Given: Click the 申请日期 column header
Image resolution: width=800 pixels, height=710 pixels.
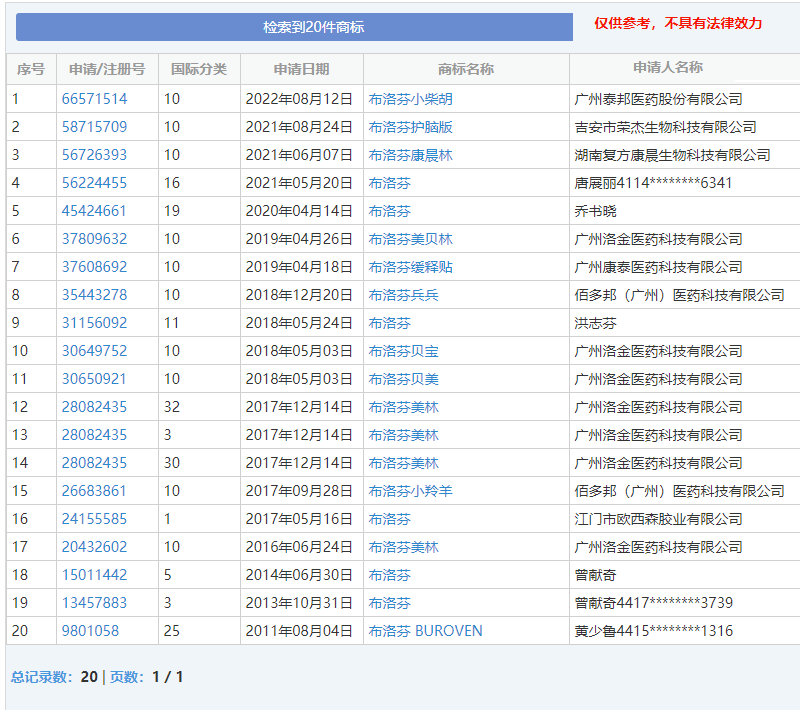Looking at the screenshot, I should 302,69.
